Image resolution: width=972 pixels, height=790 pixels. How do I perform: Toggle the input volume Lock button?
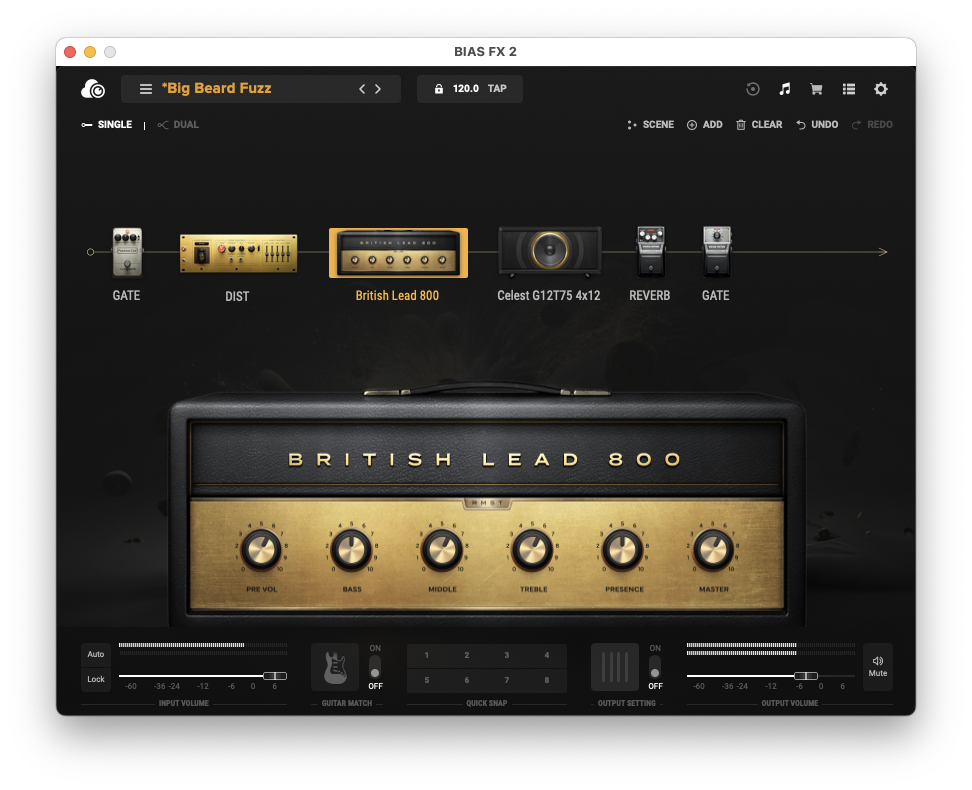pyautogui.click(x=96, y=680)
